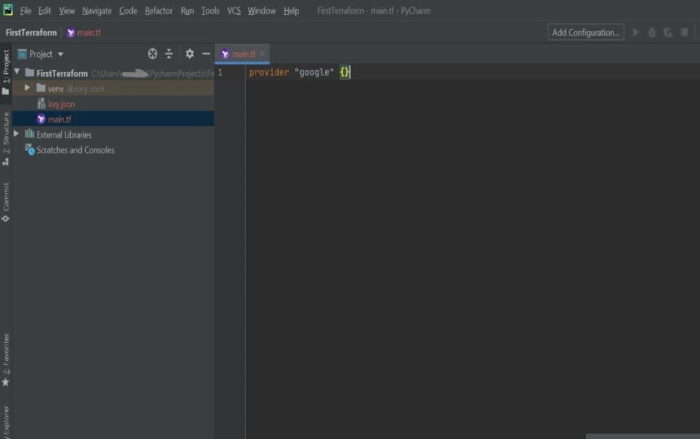Toggle the 1: Project tool window sidebar button
The height and width of the screenshot is (439, 700).
click(6, 70)
